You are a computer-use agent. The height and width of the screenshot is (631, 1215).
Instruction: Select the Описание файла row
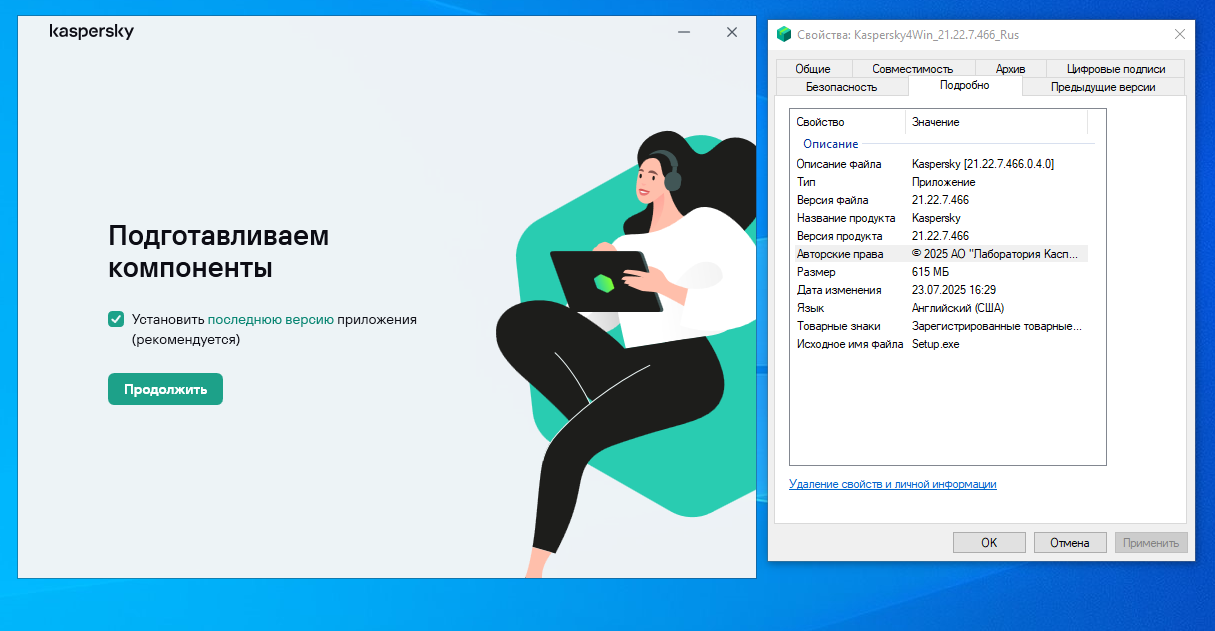pyautogui.click(x=939, y=164)
